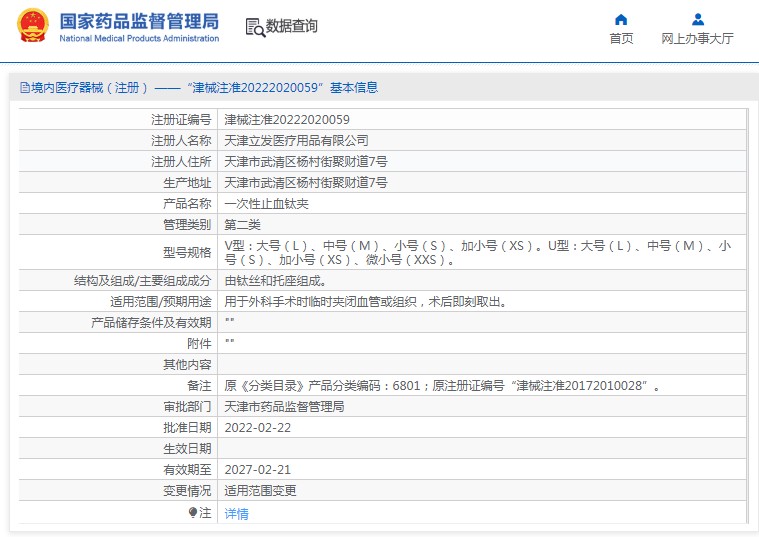Click the 型号规格 specification text
This screenshot has width=759, height=537.
point(477,253)
